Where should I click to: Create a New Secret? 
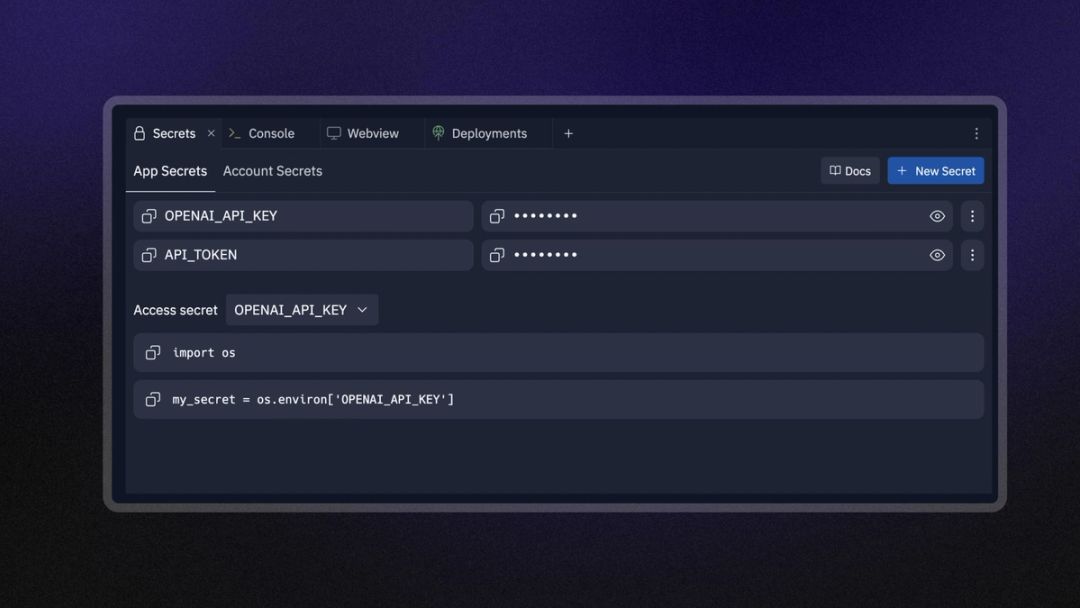click(x=935, y=171)
